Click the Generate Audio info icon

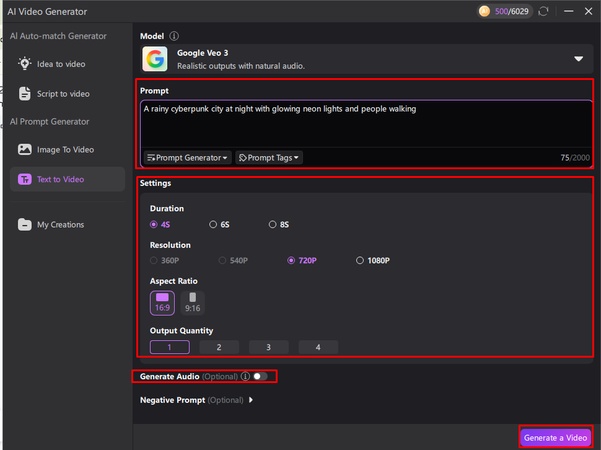(x=245, y=376)
